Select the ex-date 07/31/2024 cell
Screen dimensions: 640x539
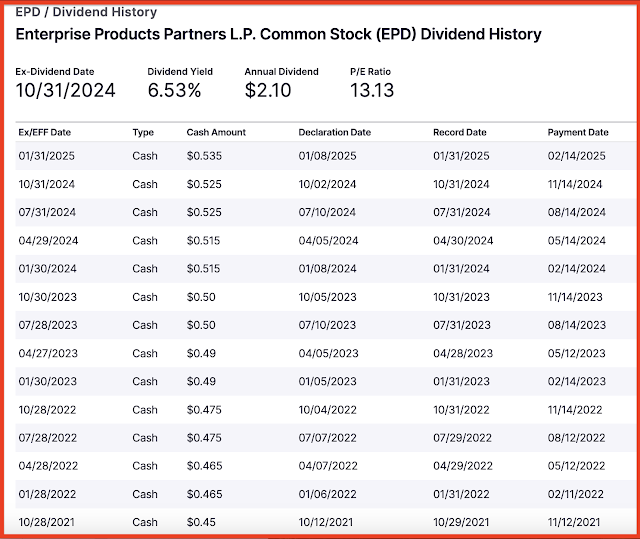click(47, 213)
